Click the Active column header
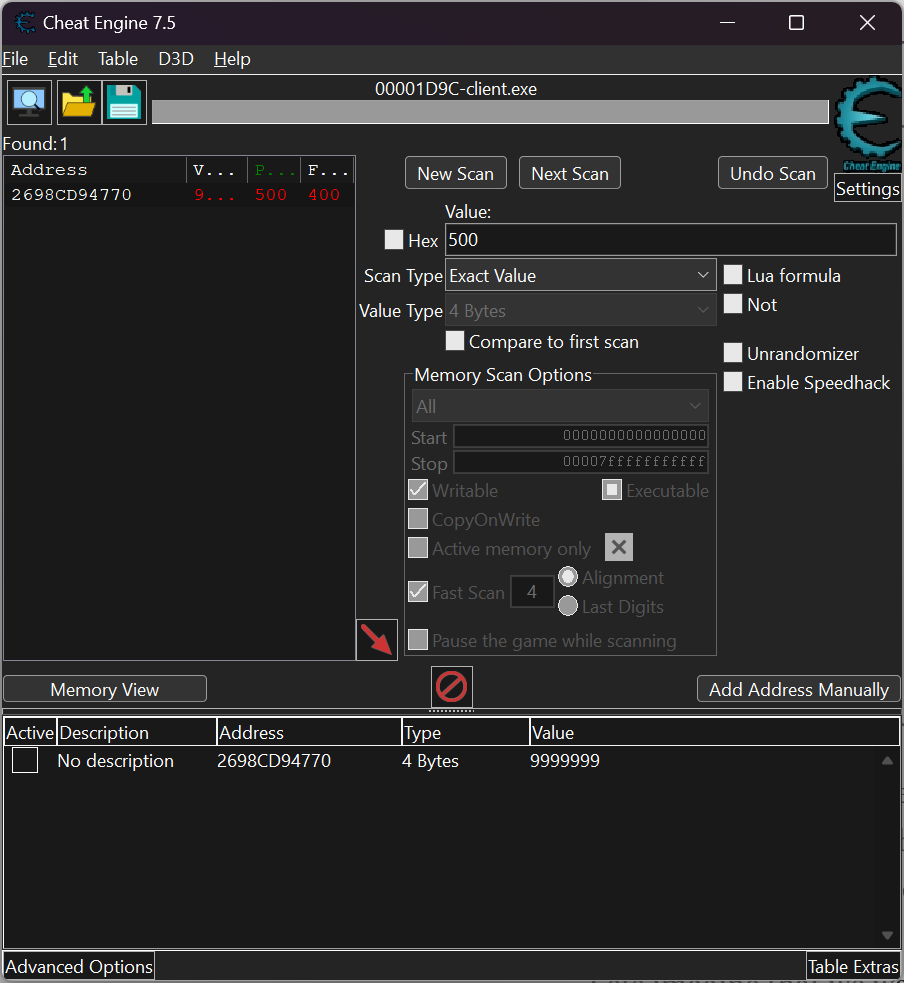This screenshot has width=904, height=983. 30,732
